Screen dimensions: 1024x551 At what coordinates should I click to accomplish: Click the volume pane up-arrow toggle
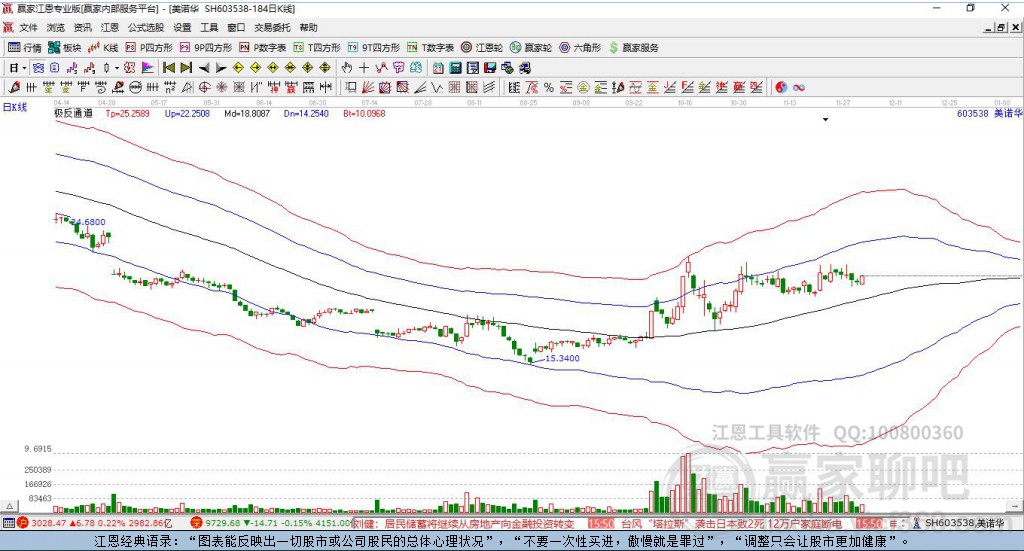(x=9, y=506)
